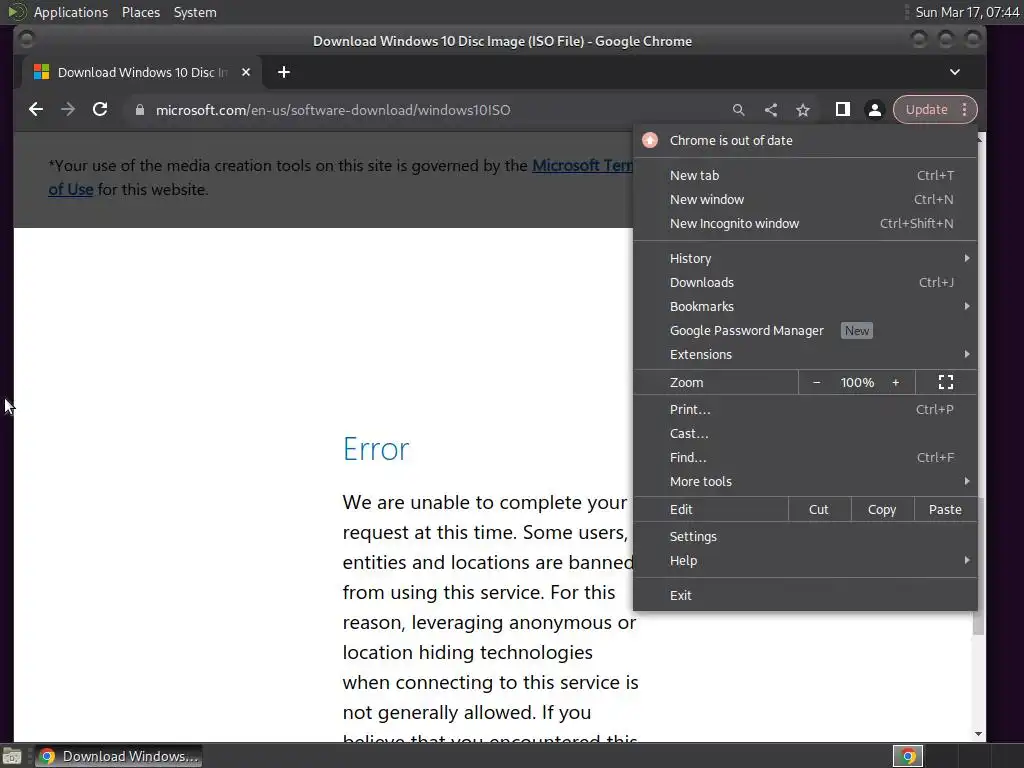Click the Paste button in Edit row
Screen dimensions: 1024x768
point(945,509)
